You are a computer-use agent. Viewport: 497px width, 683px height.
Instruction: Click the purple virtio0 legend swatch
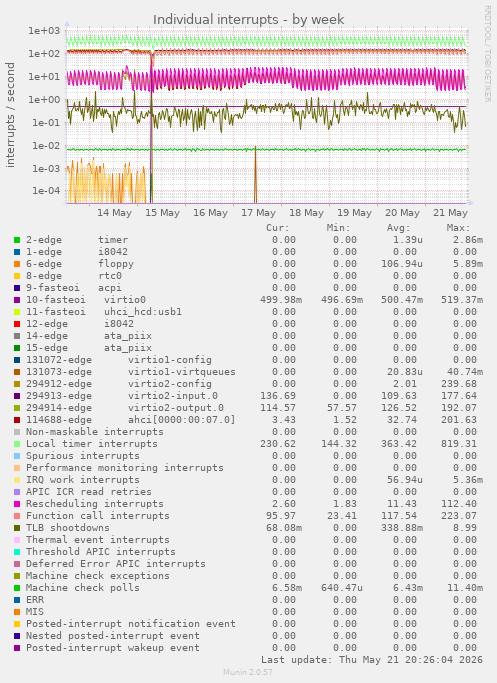click(x=17, y=300)
